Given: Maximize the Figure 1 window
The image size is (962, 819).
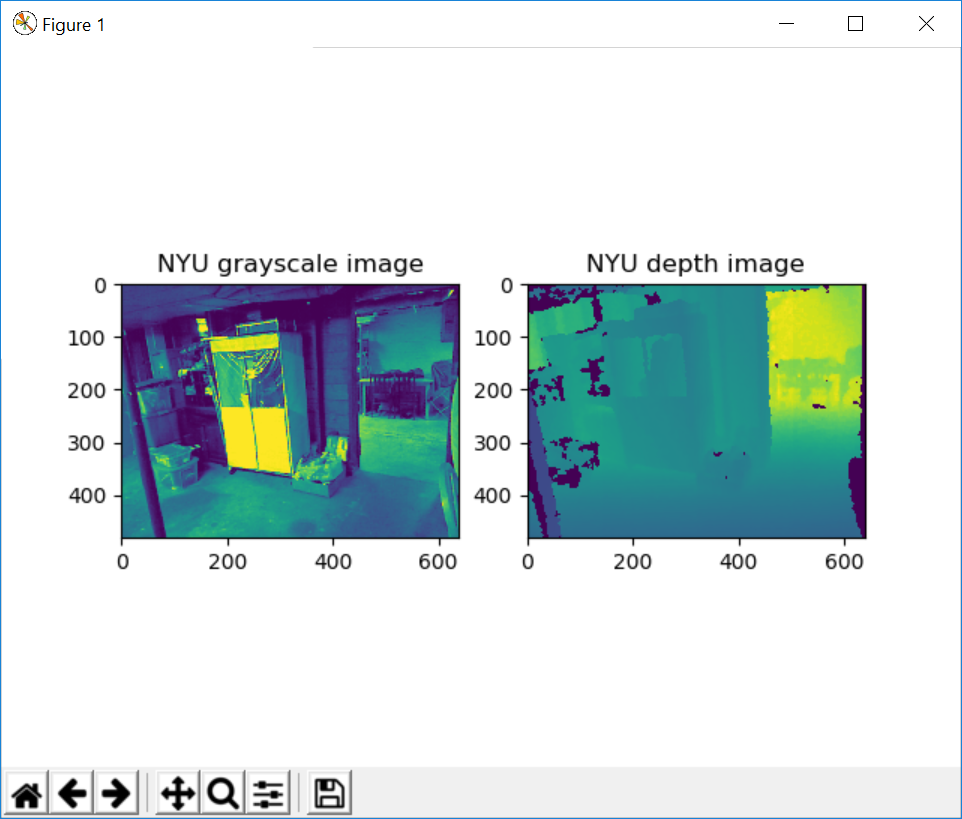Looking at the screenshot, I should [855, 24].
